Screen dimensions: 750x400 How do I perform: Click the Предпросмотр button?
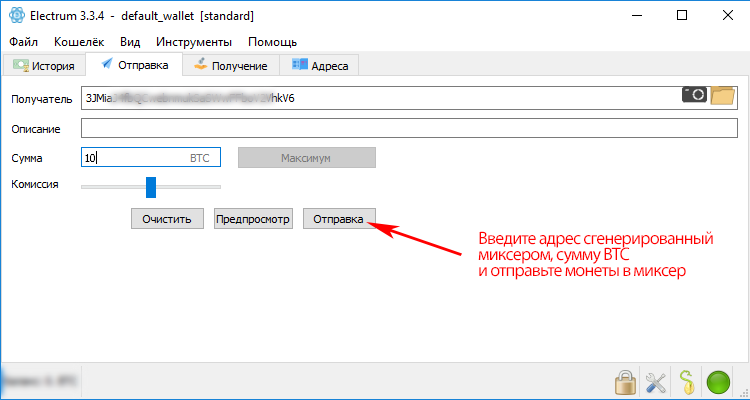pos(254,219)
